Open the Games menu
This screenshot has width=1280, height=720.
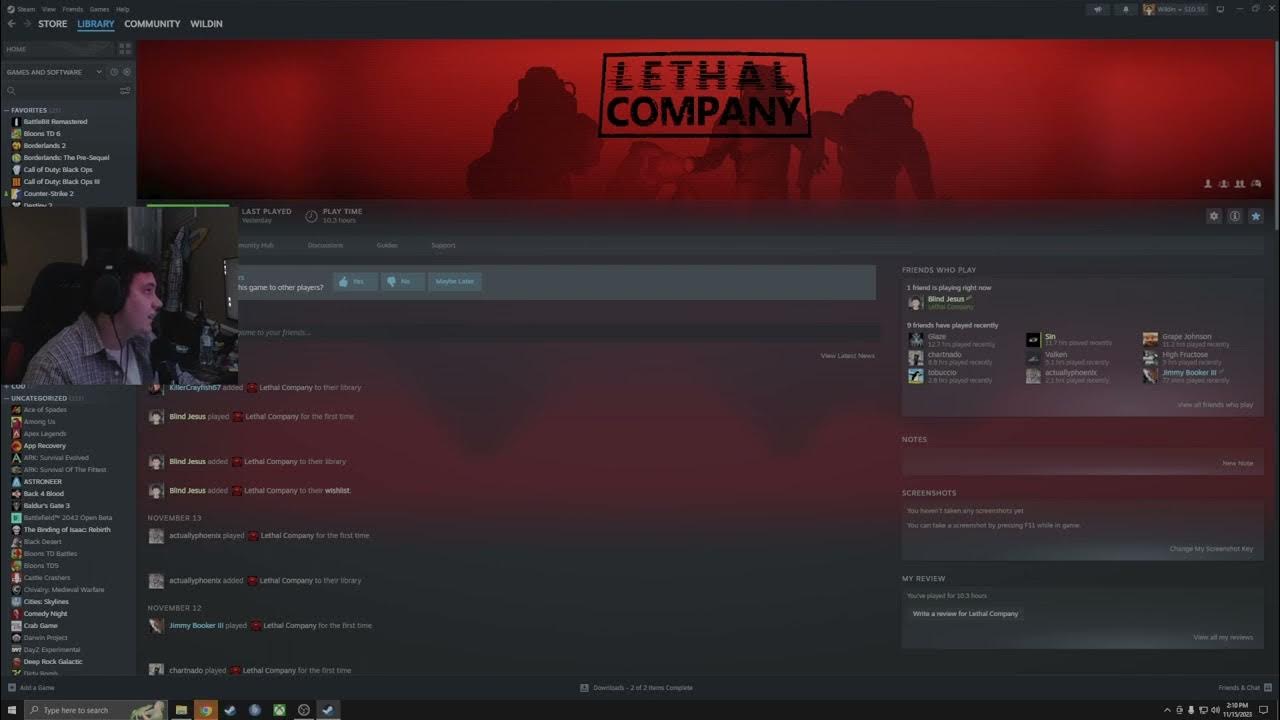(x=100, y=9)
